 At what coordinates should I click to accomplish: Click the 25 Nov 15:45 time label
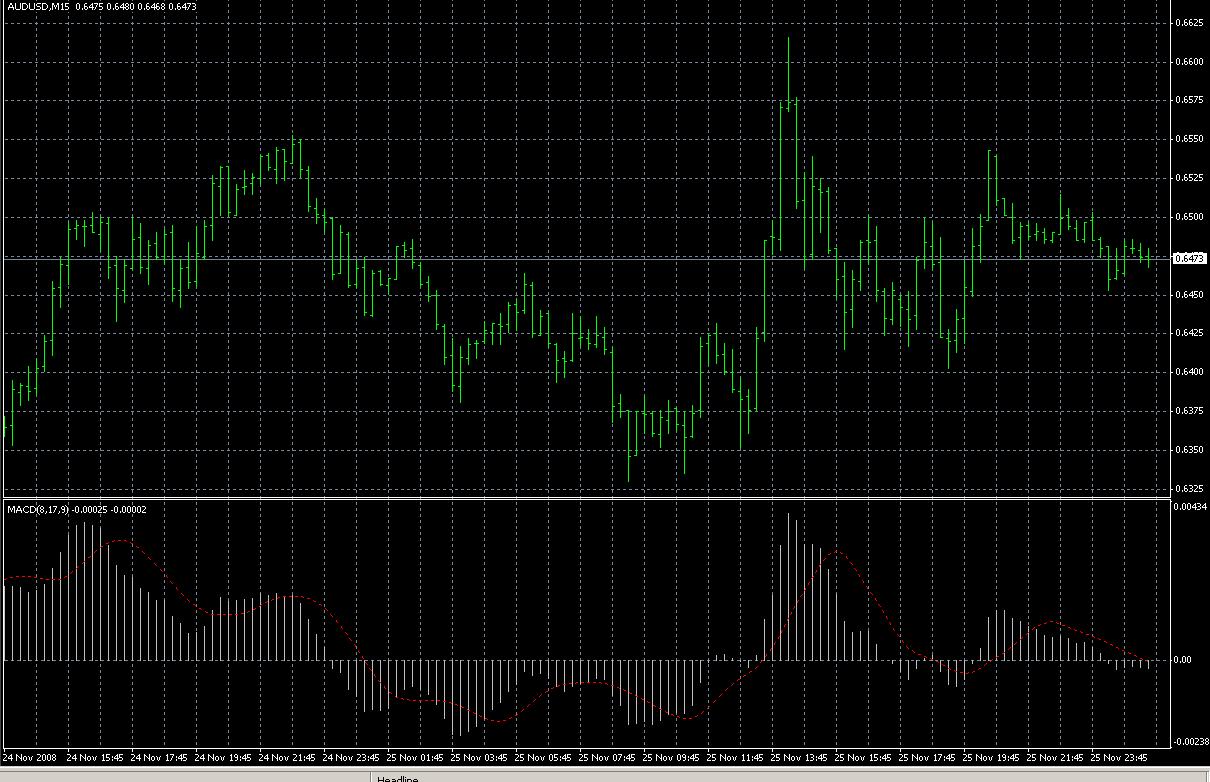pos(863,757)
